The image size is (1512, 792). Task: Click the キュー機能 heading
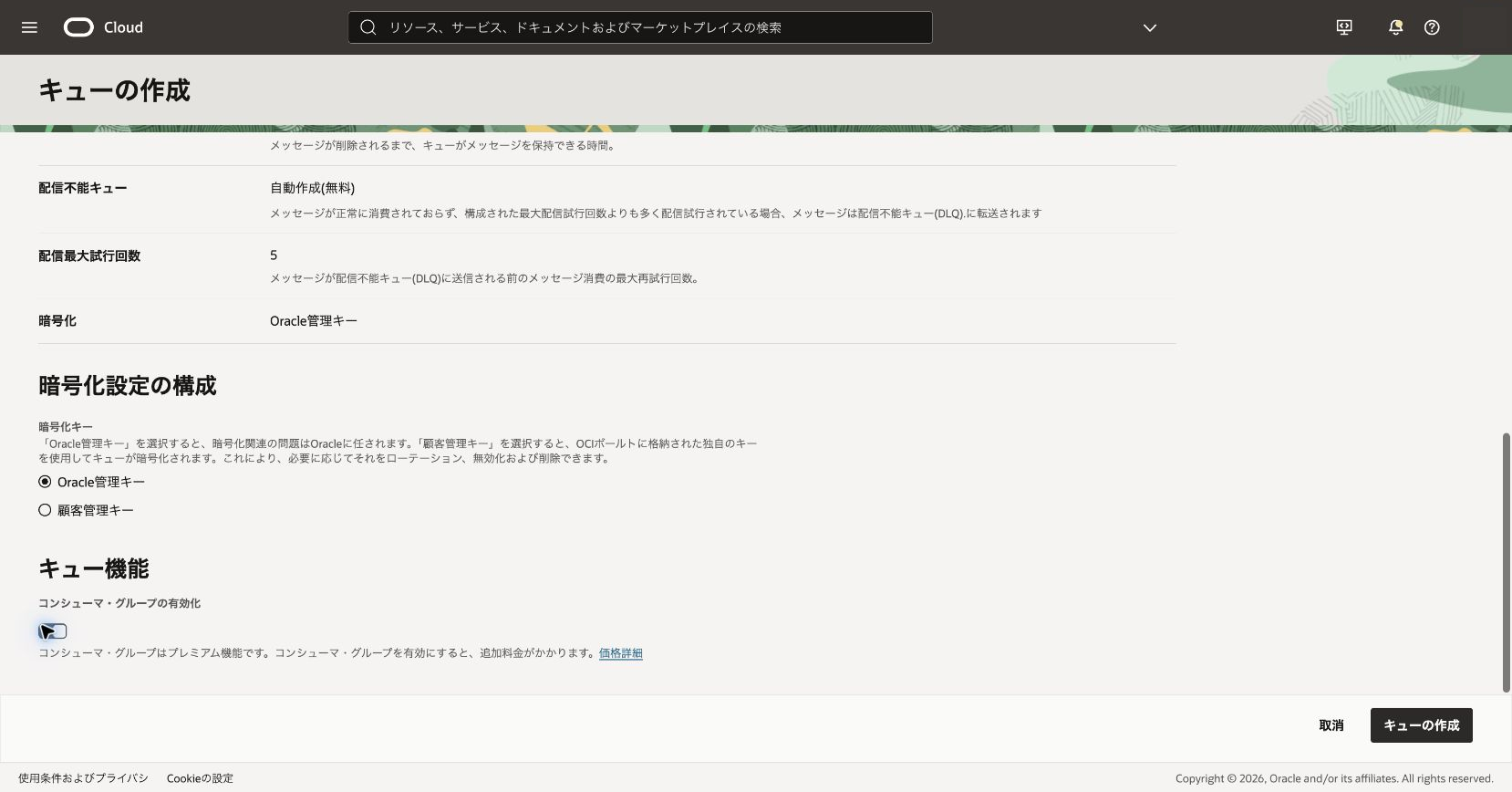[x=94, y=569]
